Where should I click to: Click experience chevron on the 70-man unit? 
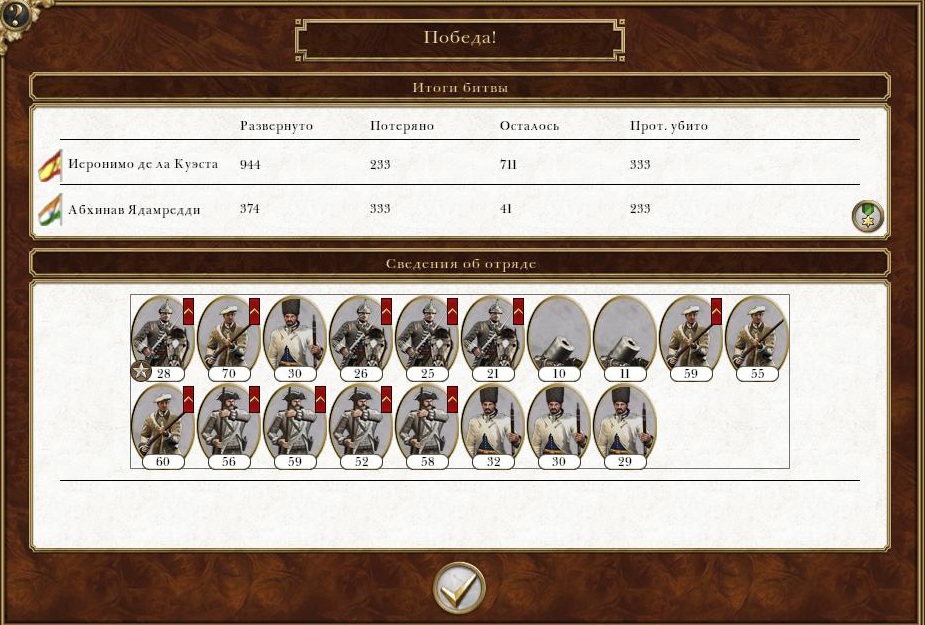tap(254, 312)
